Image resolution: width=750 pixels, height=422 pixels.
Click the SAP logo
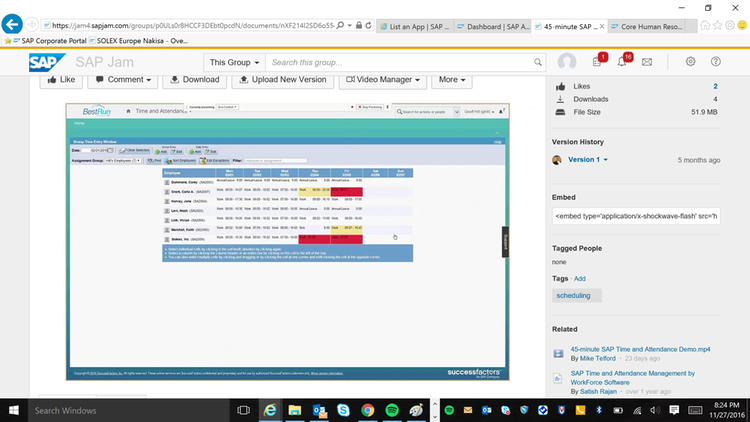(47, 62)
